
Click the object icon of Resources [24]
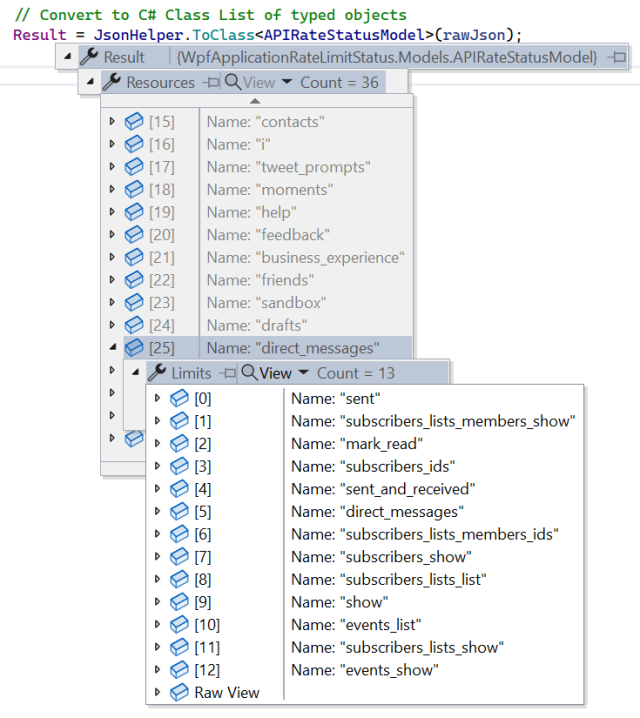134,325
